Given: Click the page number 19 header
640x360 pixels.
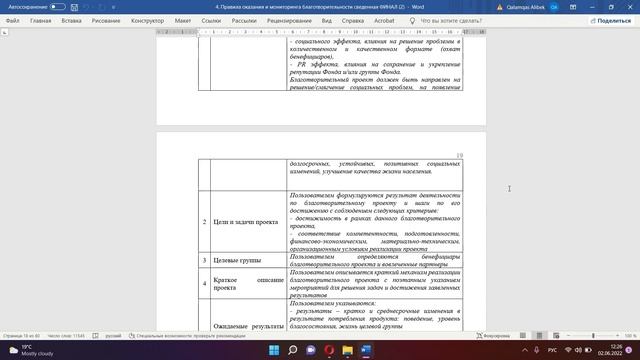Looking at the screenshot, I should click(460, 156).
